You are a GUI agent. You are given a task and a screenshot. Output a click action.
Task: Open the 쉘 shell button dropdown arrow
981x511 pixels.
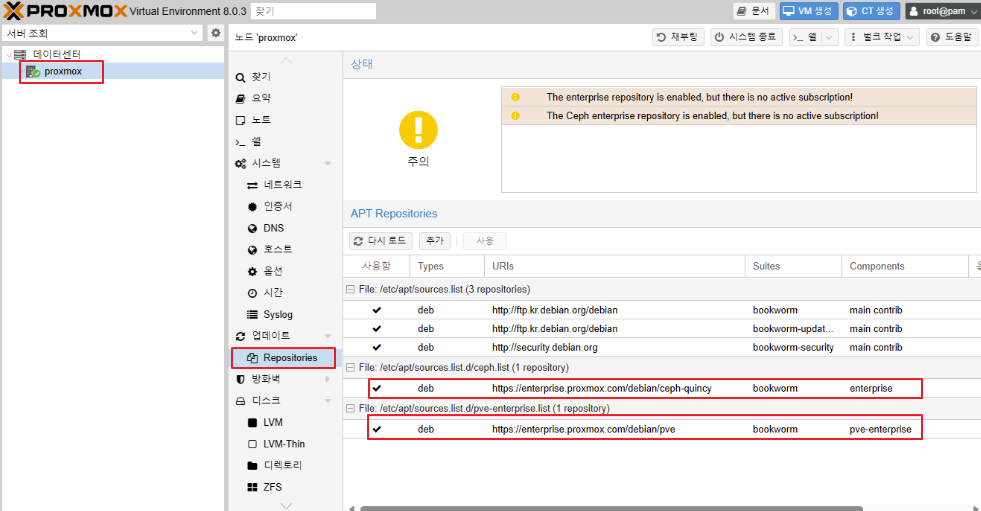pyautogui.click(x=829, y=38)
